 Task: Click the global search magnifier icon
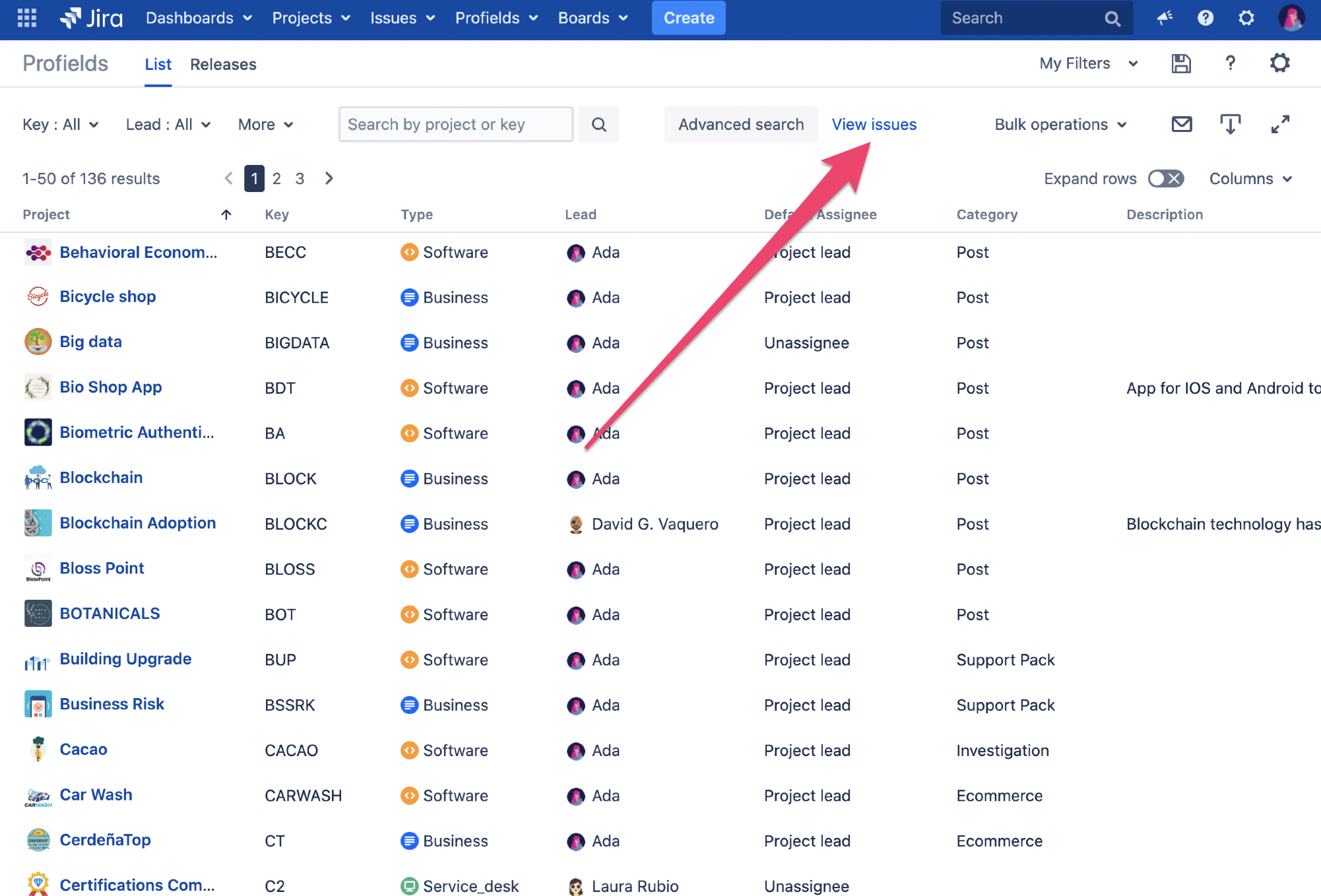[x=1112, y=18]
